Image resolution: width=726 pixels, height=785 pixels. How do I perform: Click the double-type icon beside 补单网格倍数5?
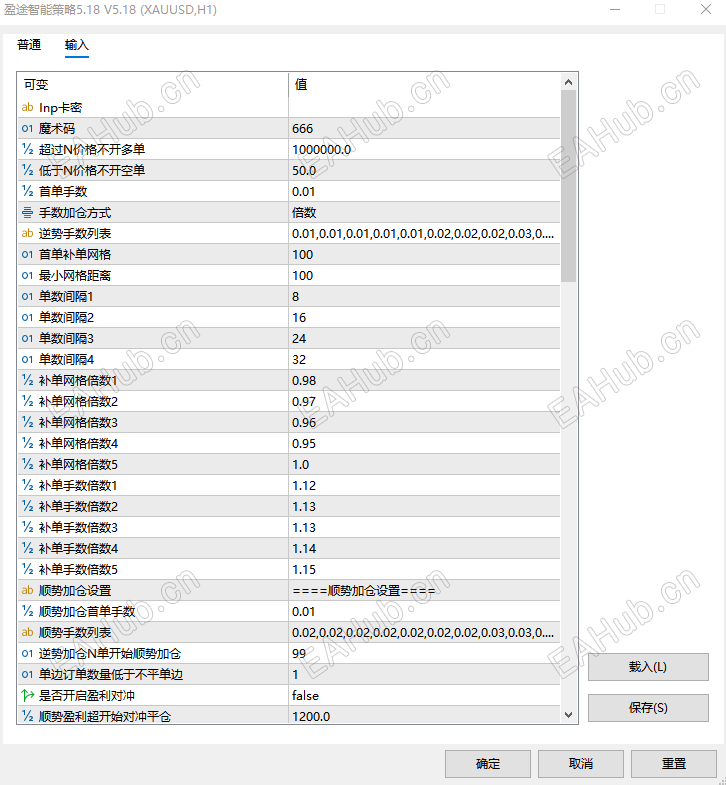point(28,465)
